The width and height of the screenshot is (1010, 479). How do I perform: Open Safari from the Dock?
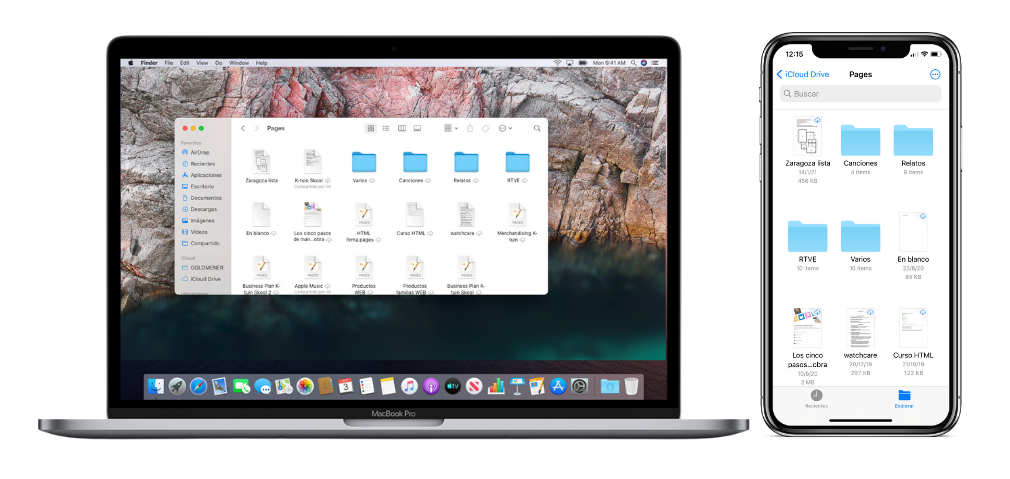198,386
